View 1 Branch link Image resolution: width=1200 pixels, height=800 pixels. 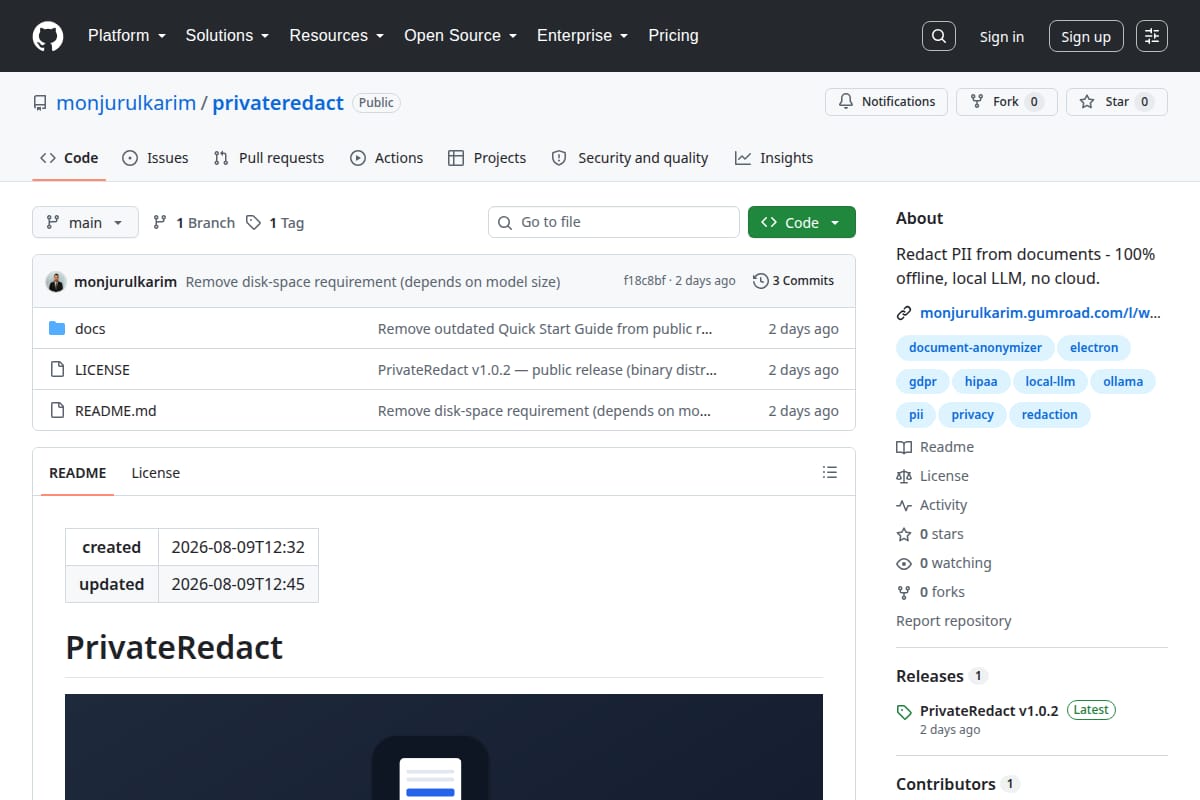coord(194,223)
